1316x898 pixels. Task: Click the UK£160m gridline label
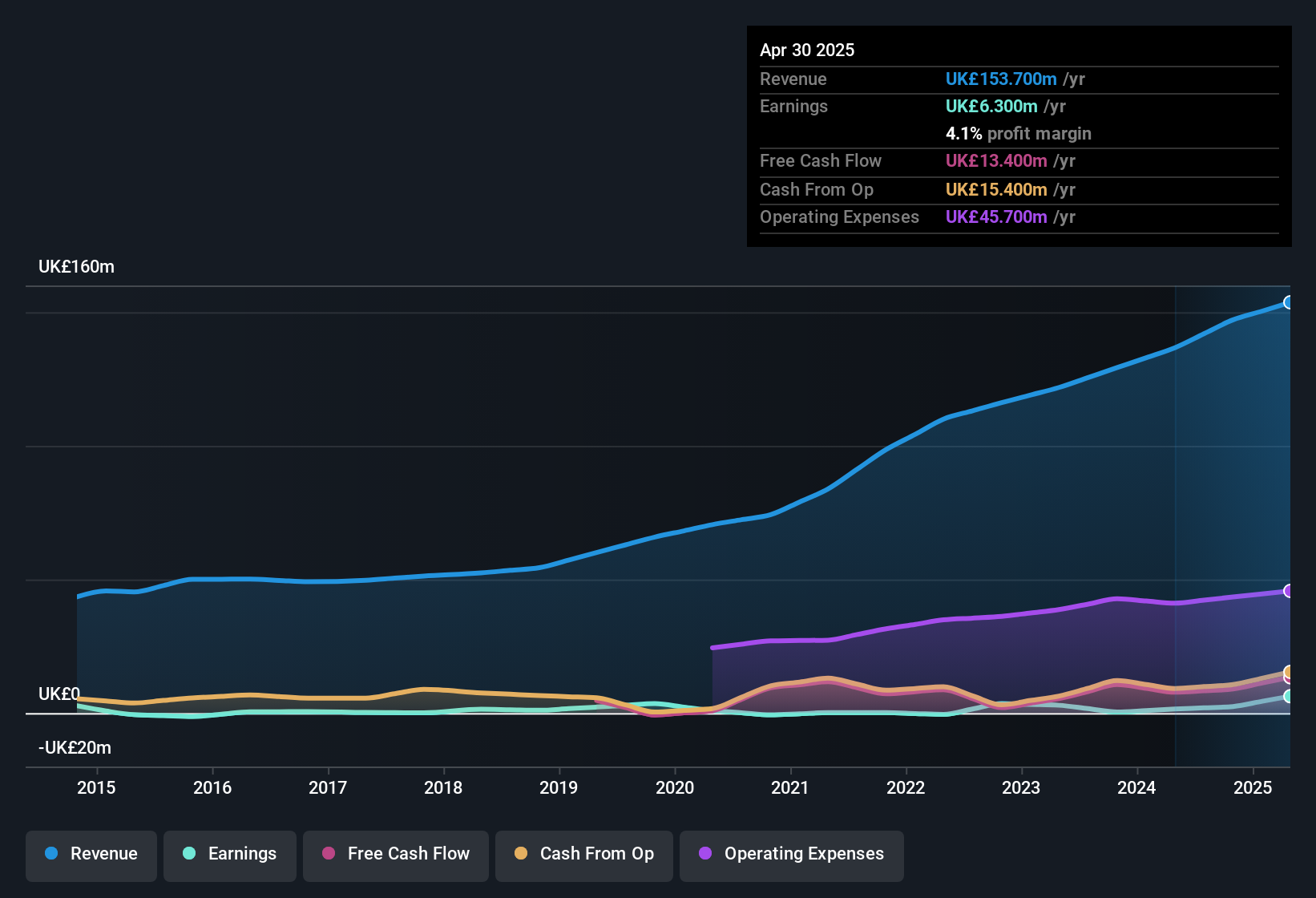click(76, 266)
